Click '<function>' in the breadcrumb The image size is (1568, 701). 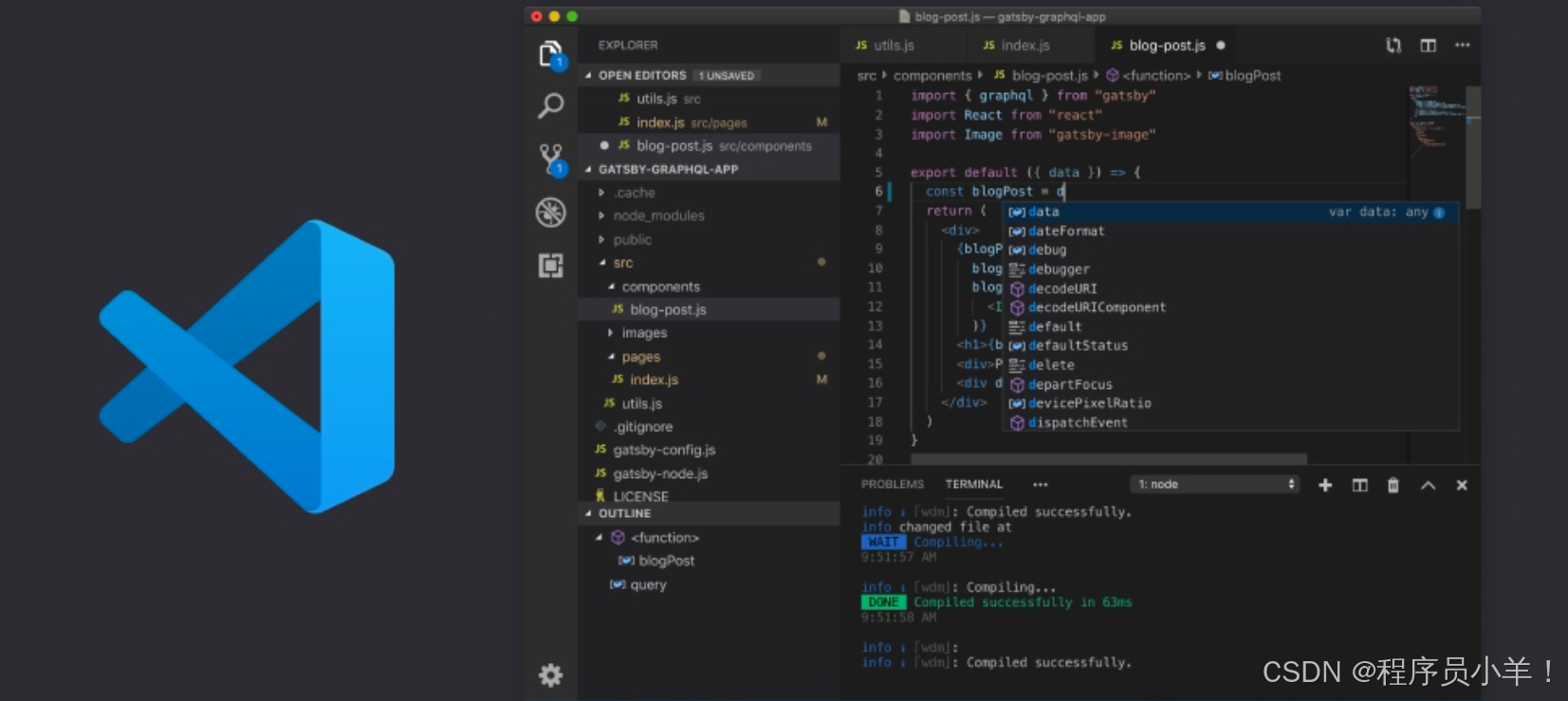pos(1156,76)
